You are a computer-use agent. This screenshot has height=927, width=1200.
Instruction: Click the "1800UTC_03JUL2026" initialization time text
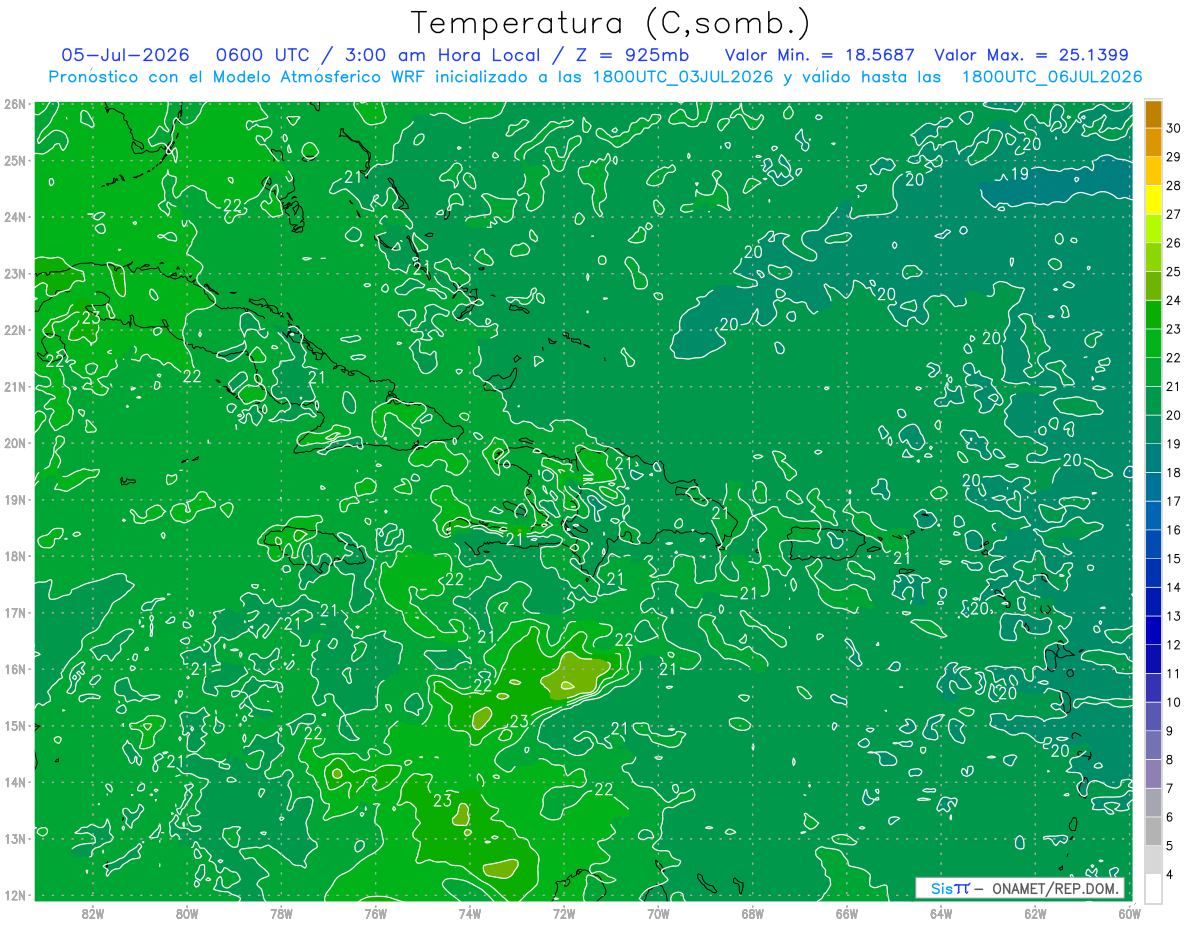(x=683, y=77)
